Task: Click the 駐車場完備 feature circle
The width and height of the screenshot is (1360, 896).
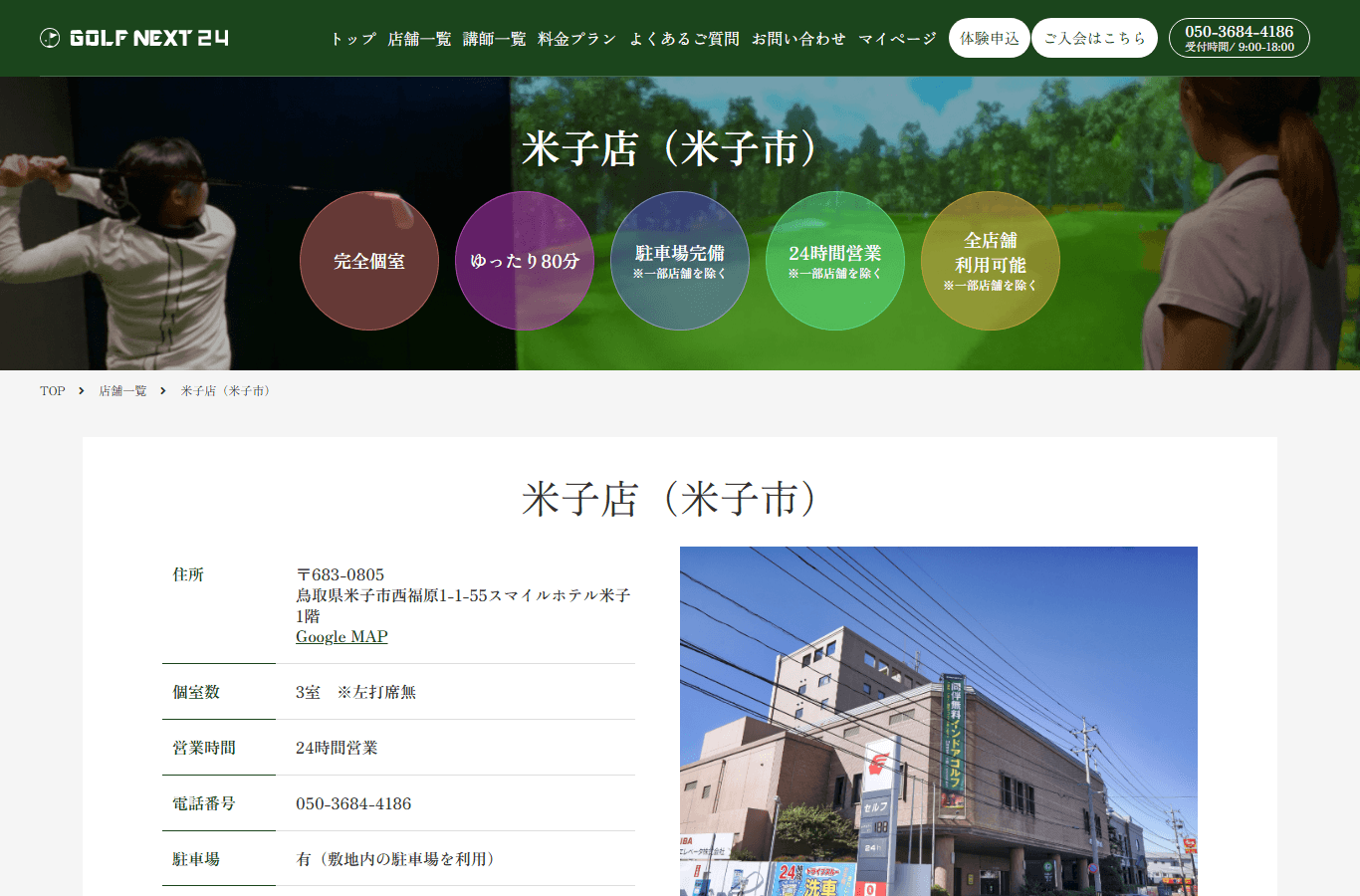Action: (680, 261)
